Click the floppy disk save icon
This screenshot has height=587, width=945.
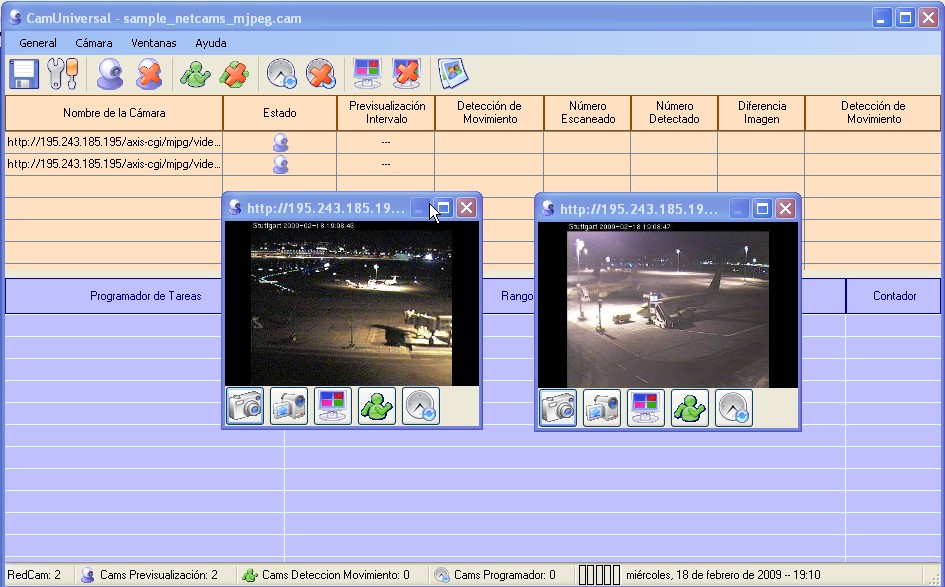(24, 74)
